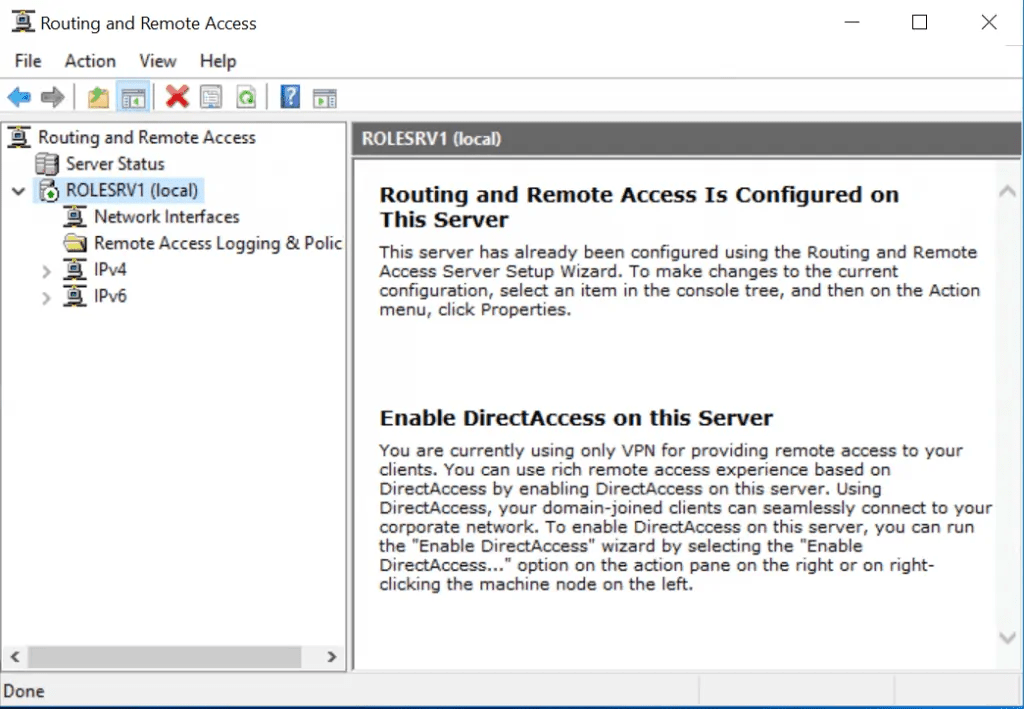Click the rightmost action pane toolbar icon

click(x=323, y=96)
